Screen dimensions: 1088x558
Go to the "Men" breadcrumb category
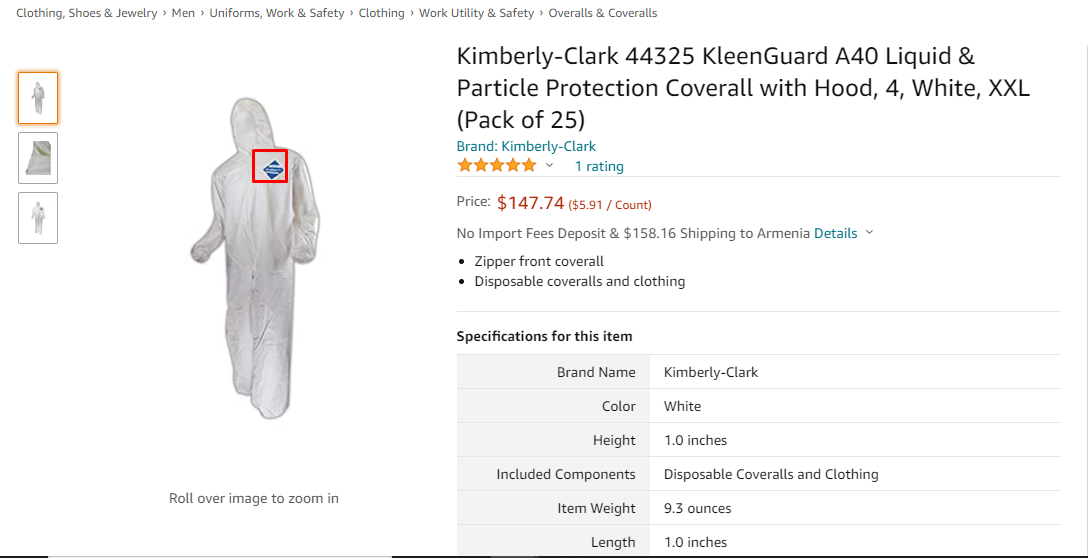coord(183,13)
